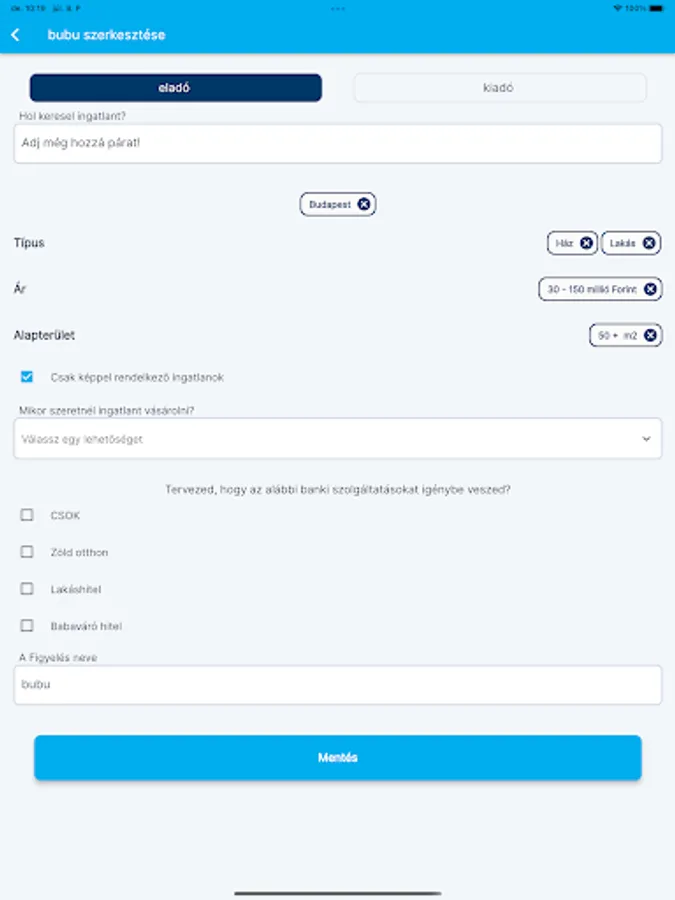Enable the CSOK checkbox

27,516
